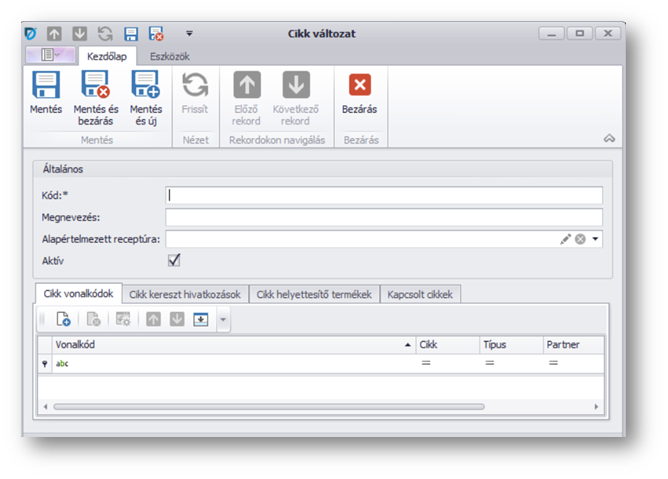Image resolution: width=668 pixels, height=479 pixels.
Task: Open the Cikk kereszt hivatkozások tab
Action: [x=185, y=294]
